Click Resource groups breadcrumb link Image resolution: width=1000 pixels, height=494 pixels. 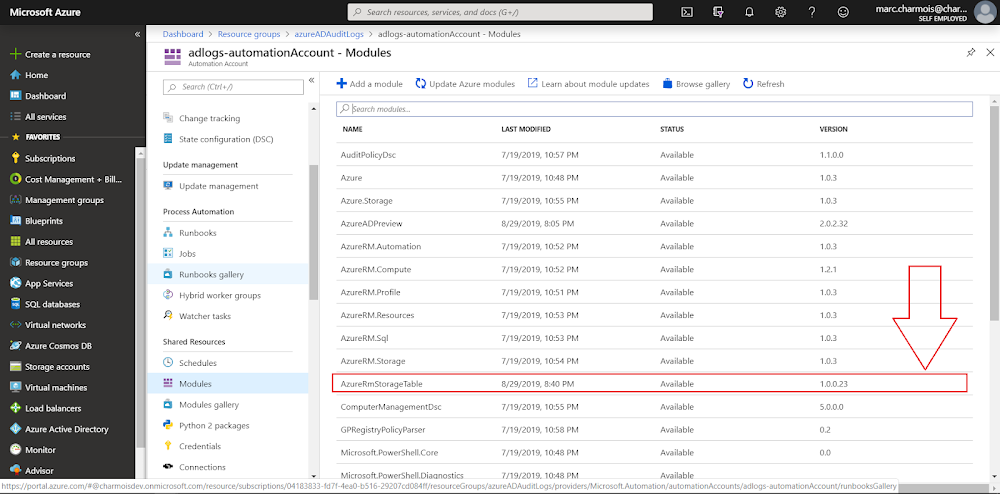(x=249, y=34)
